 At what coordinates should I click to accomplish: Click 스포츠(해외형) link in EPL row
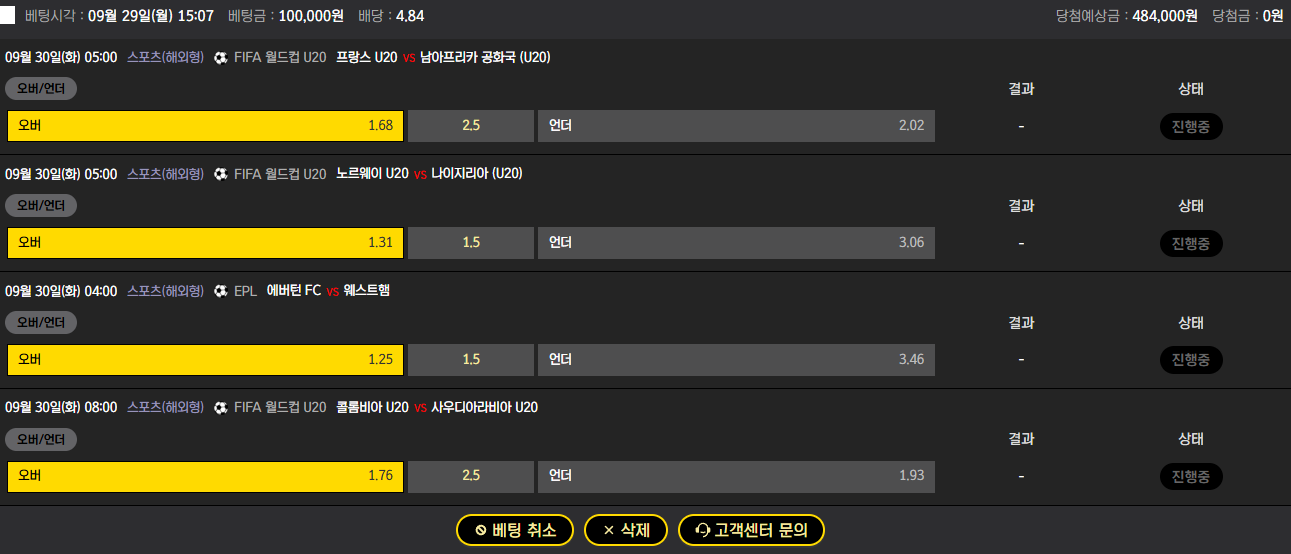(166, 291)
